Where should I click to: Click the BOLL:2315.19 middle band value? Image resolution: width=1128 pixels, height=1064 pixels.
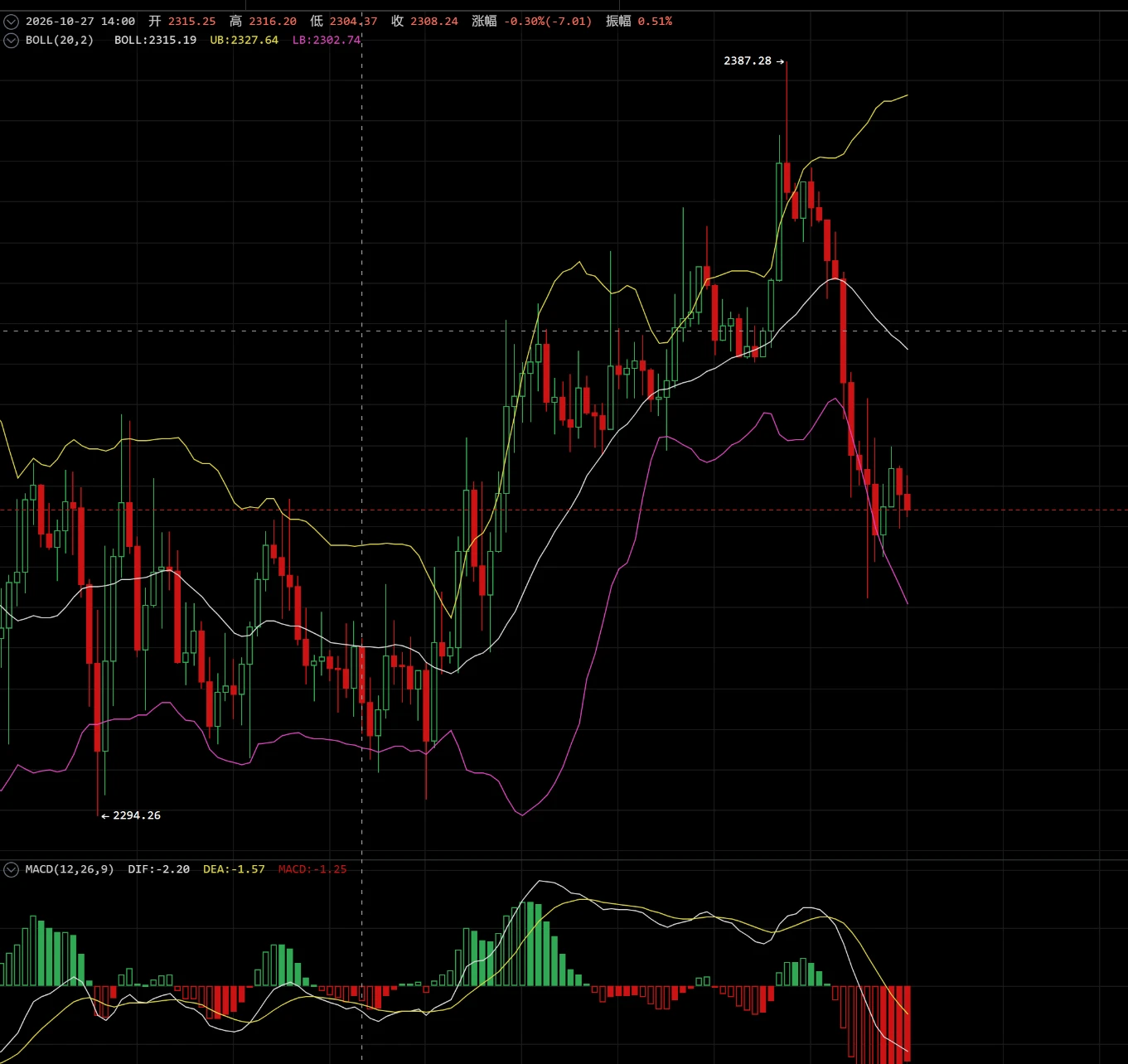[155, 40]
